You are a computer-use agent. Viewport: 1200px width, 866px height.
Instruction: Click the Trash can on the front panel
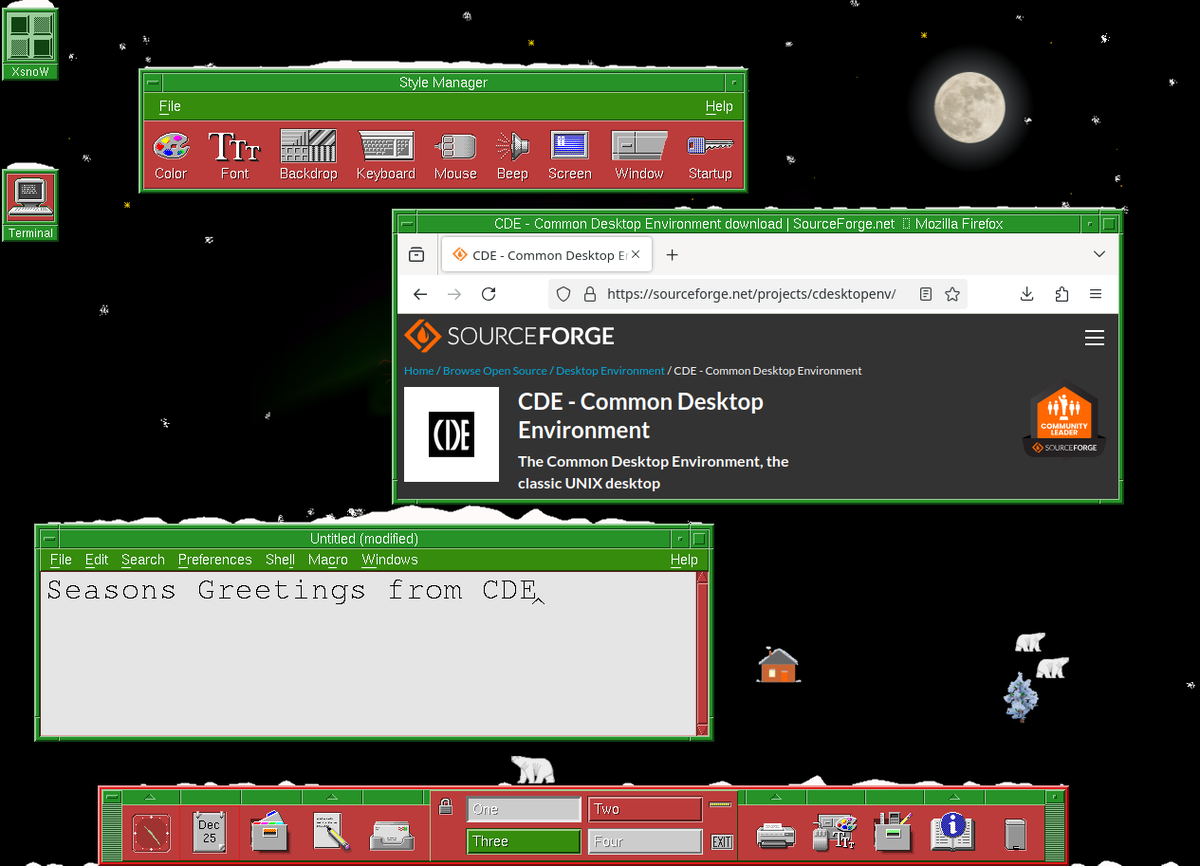(x=1016, y=834)
